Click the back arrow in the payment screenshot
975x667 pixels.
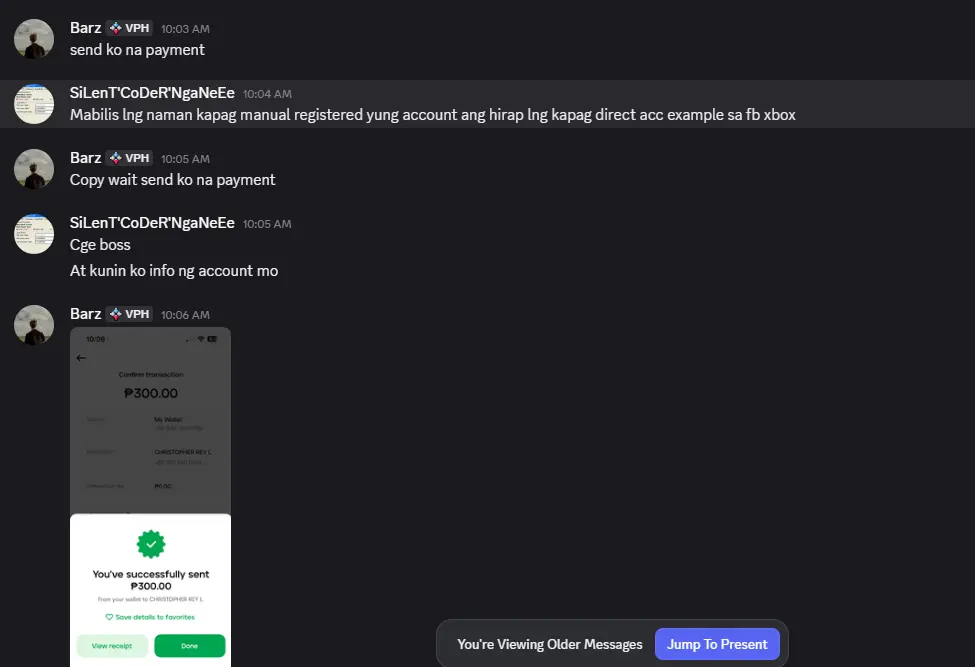[81, 358]
